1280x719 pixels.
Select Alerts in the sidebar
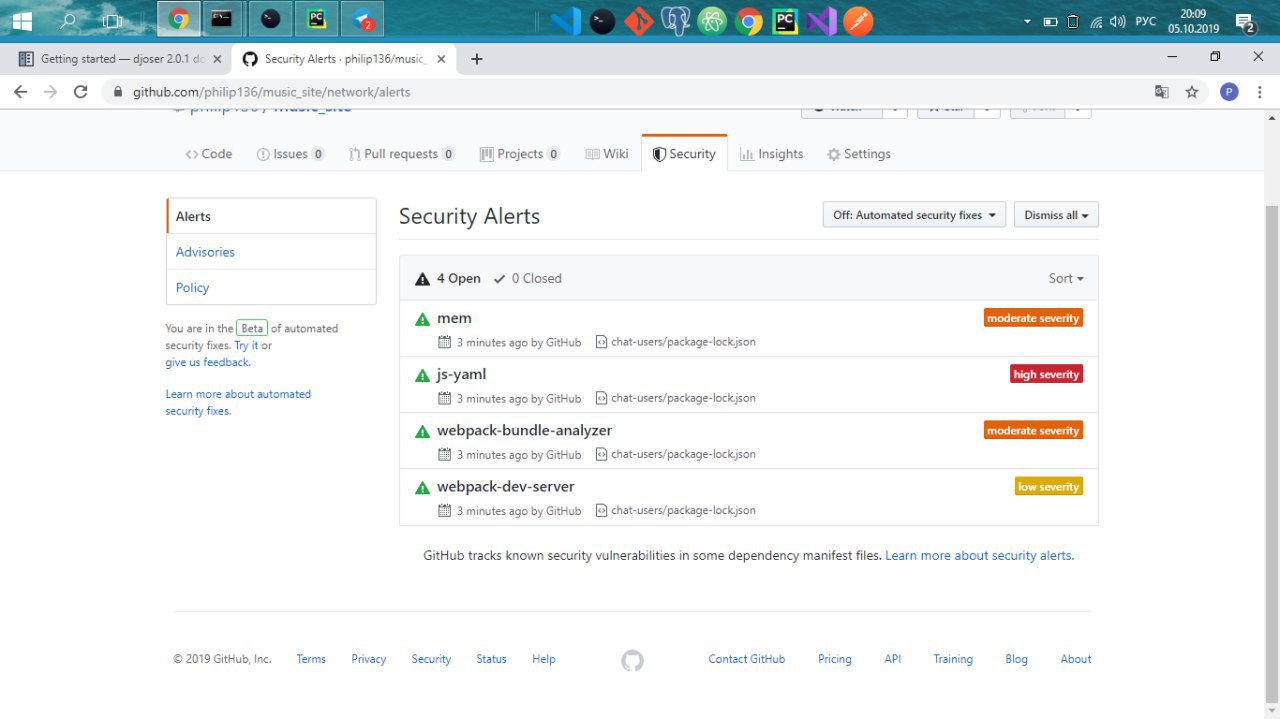[x=271, y=216]
